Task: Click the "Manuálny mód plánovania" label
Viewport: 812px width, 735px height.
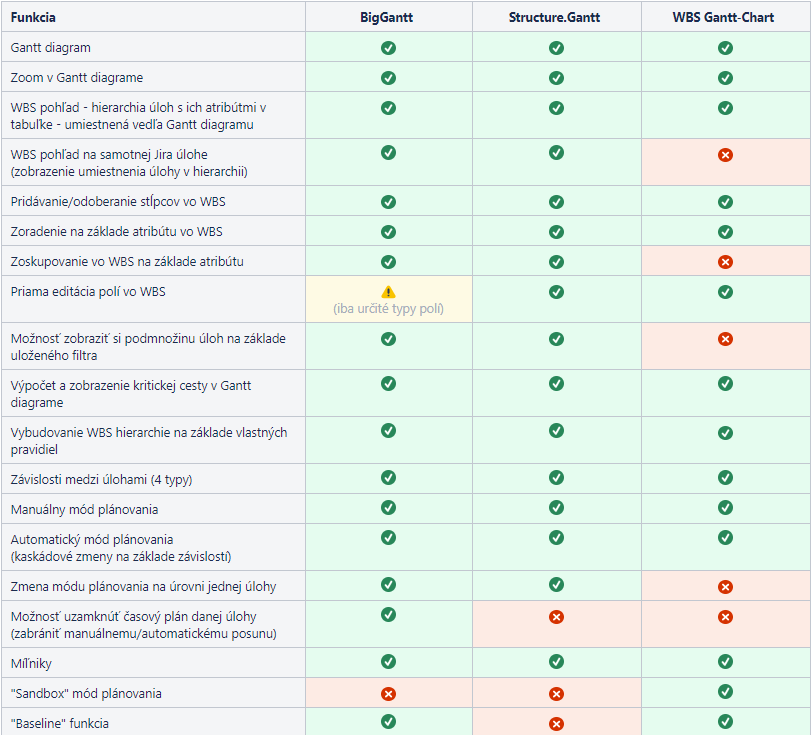Action: [x=84, y=510]
